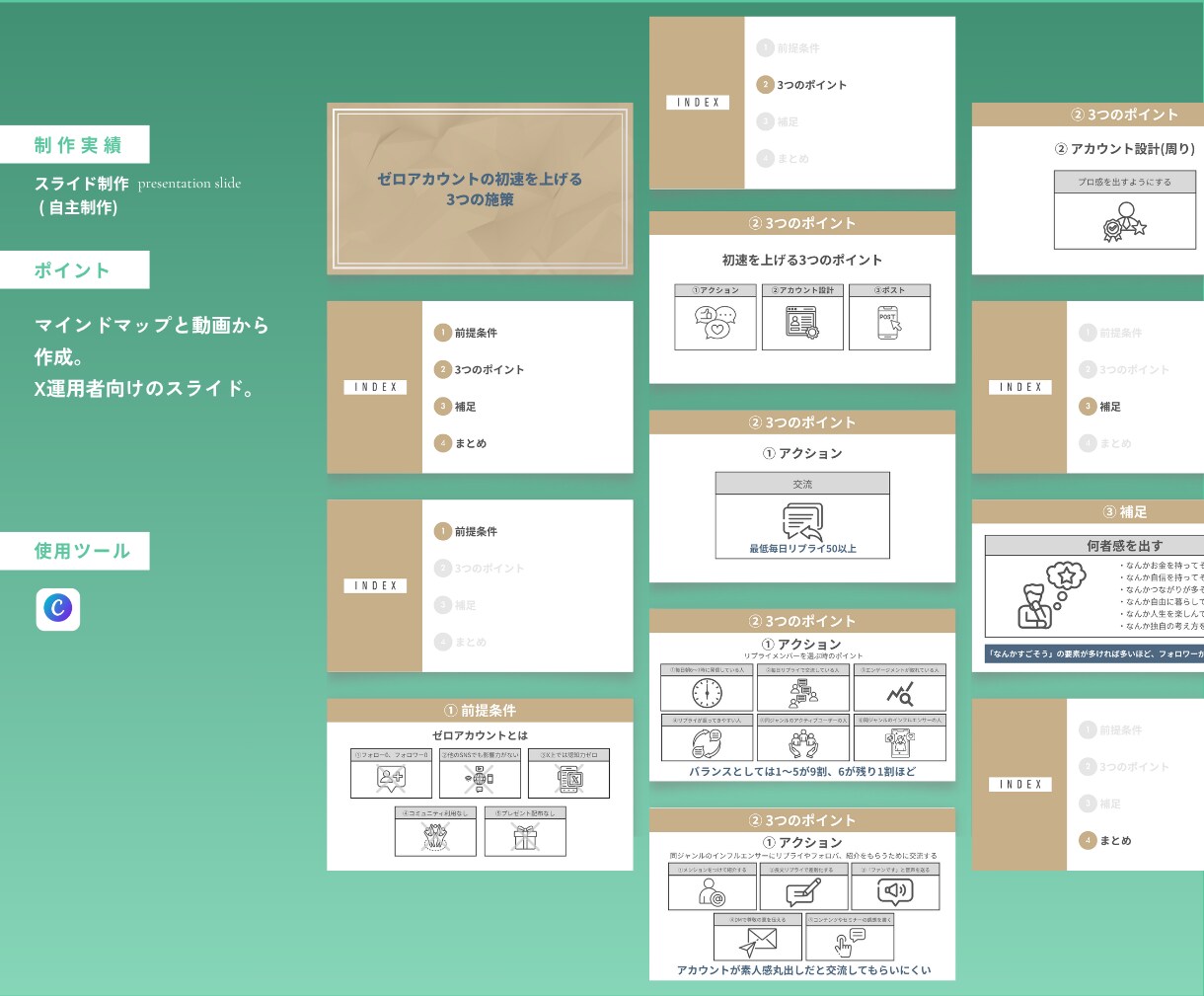The image size is (1204, 996).
Task: Click the バランスとしては1〜5が9割 caption
Action: pos(802,772)
